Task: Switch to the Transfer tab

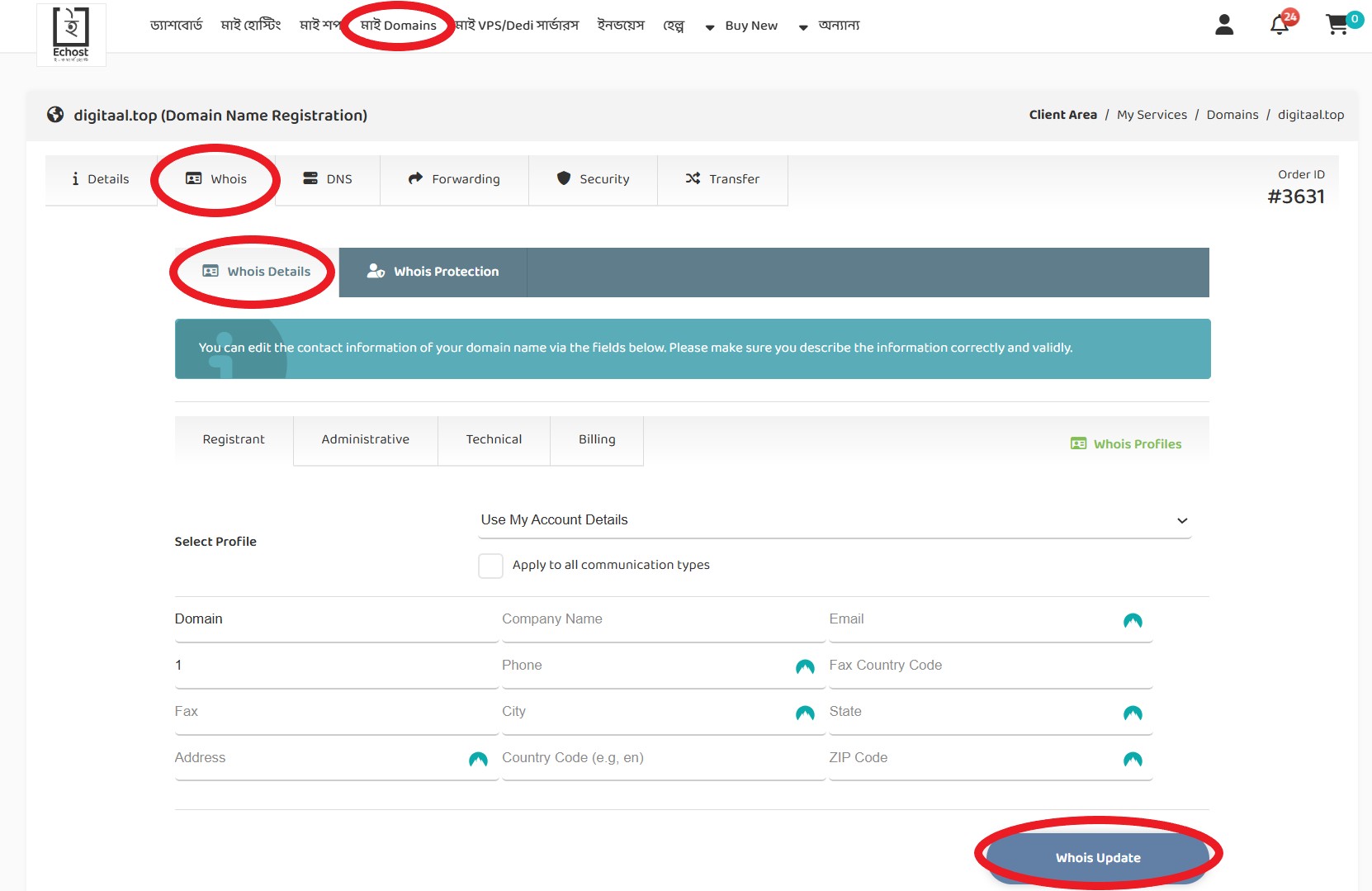Action: (722, 179)
